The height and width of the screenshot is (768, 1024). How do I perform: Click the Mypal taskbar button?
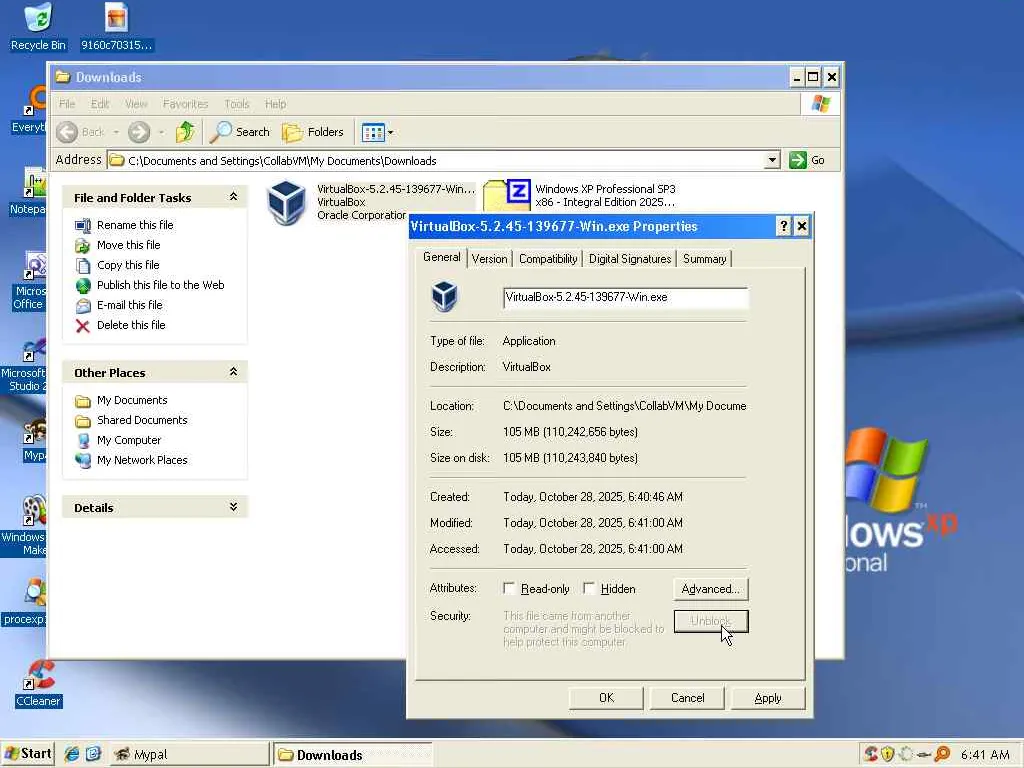click(x=189, y=755)
